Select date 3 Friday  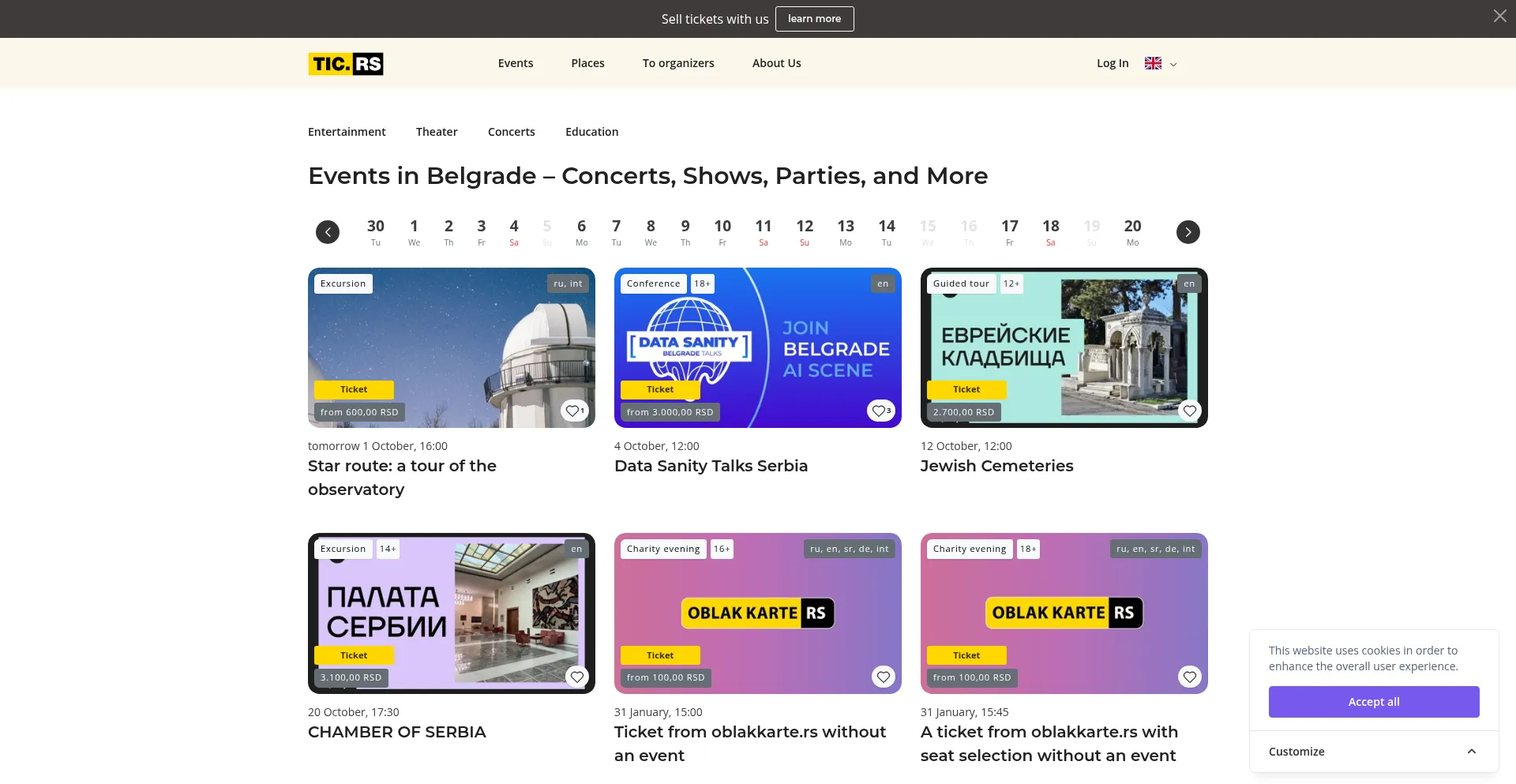coord(482,232)
